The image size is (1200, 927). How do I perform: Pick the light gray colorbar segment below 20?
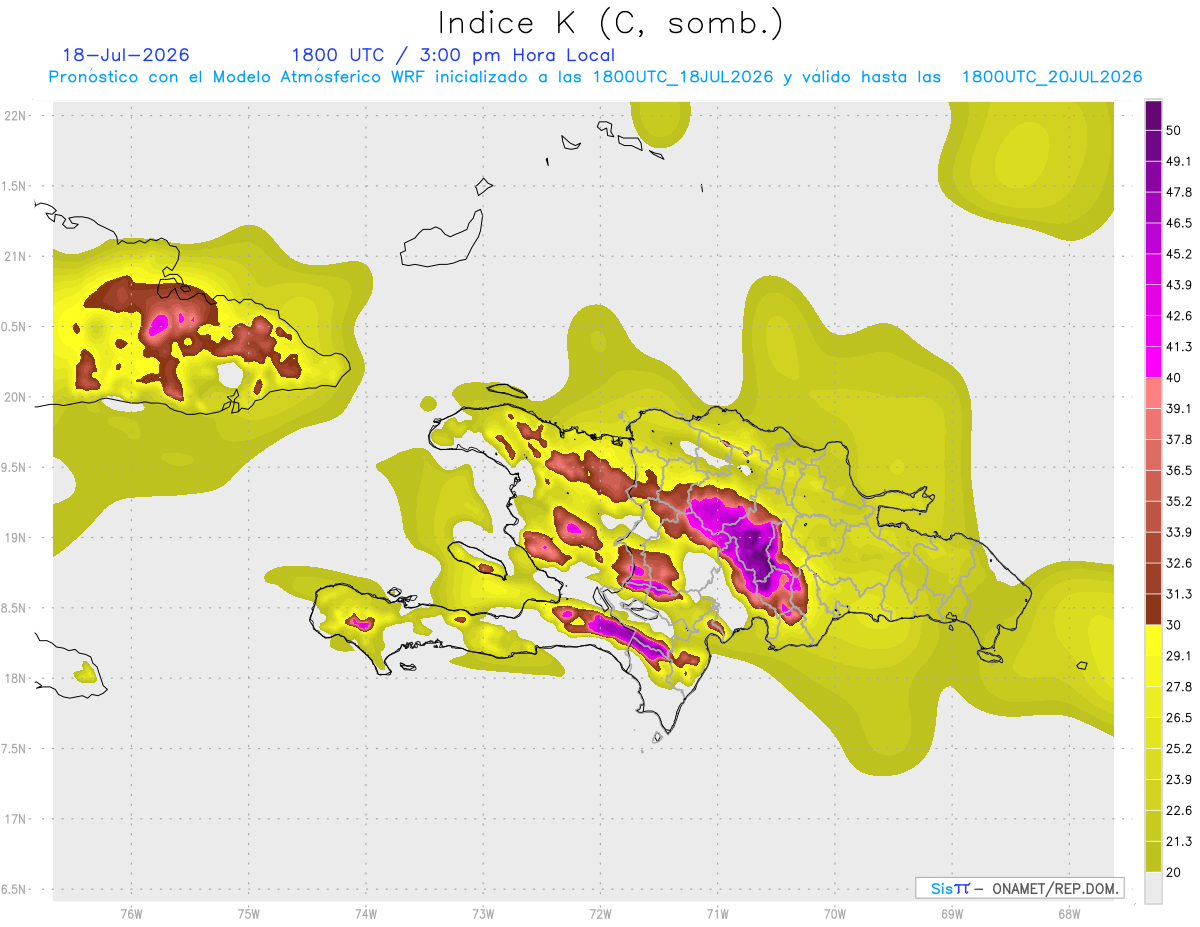click(x=1153, y=887)
